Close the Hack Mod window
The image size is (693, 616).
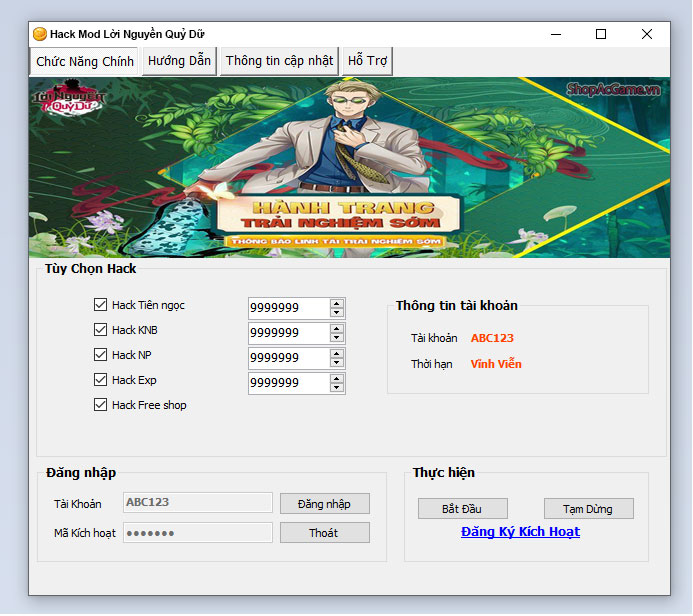point(647,34)
